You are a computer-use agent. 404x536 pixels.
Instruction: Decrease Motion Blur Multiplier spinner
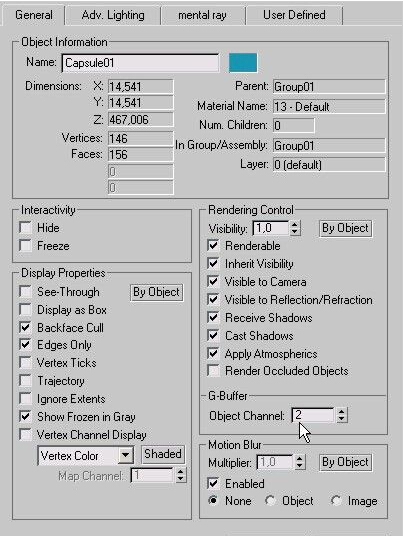click(299, 466)
